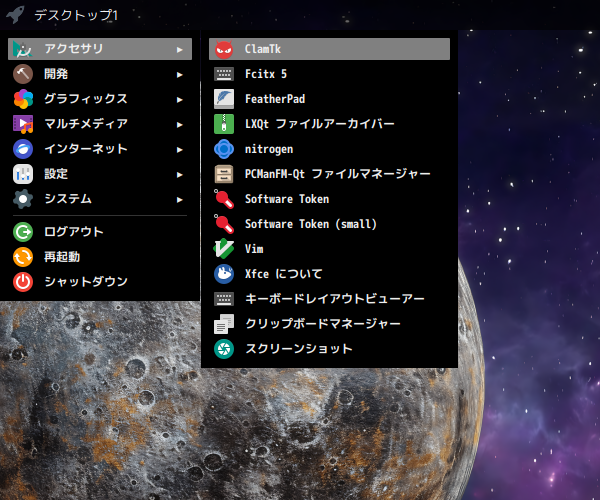The height and width of the screenshot is (500, 600).
Task: Click the 設定 sliders icon
Action: [23, 174]
